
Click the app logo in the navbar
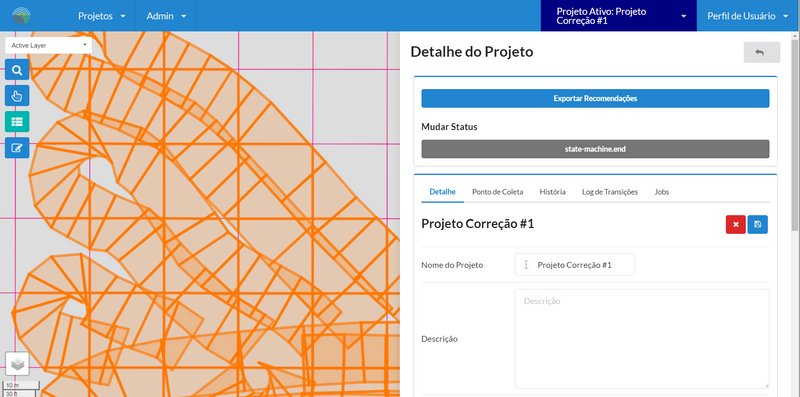(21, 16)
